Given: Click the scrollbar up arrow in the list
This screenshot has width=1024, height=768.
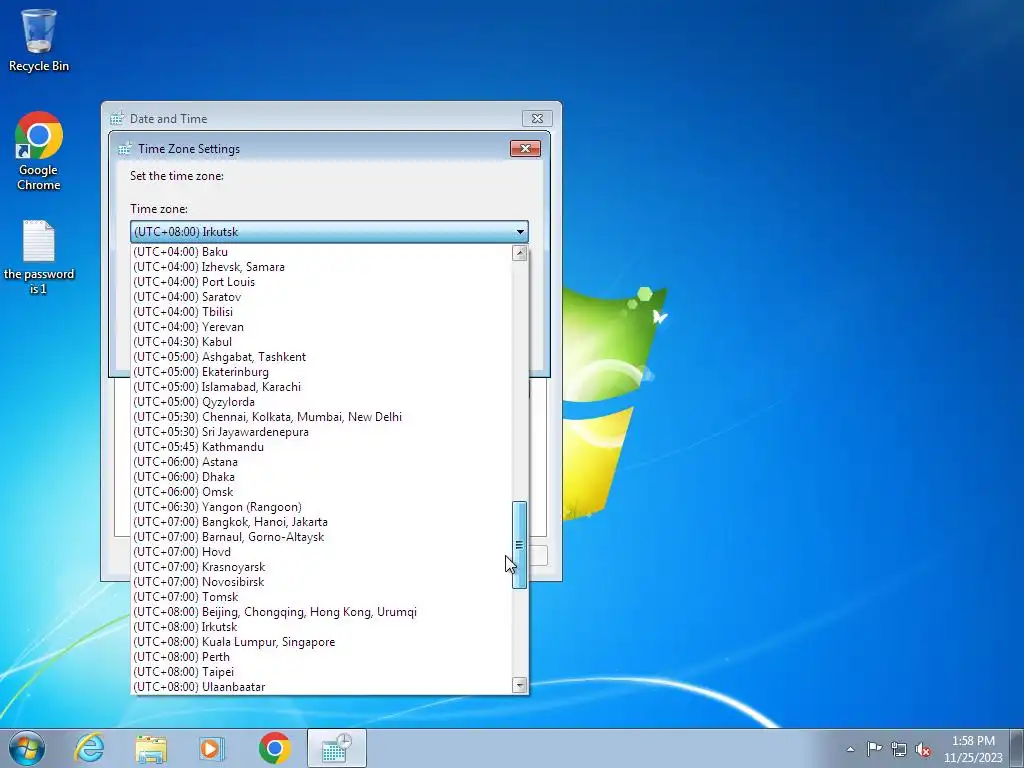Looking at the screenshot, I should pos(519,253).
